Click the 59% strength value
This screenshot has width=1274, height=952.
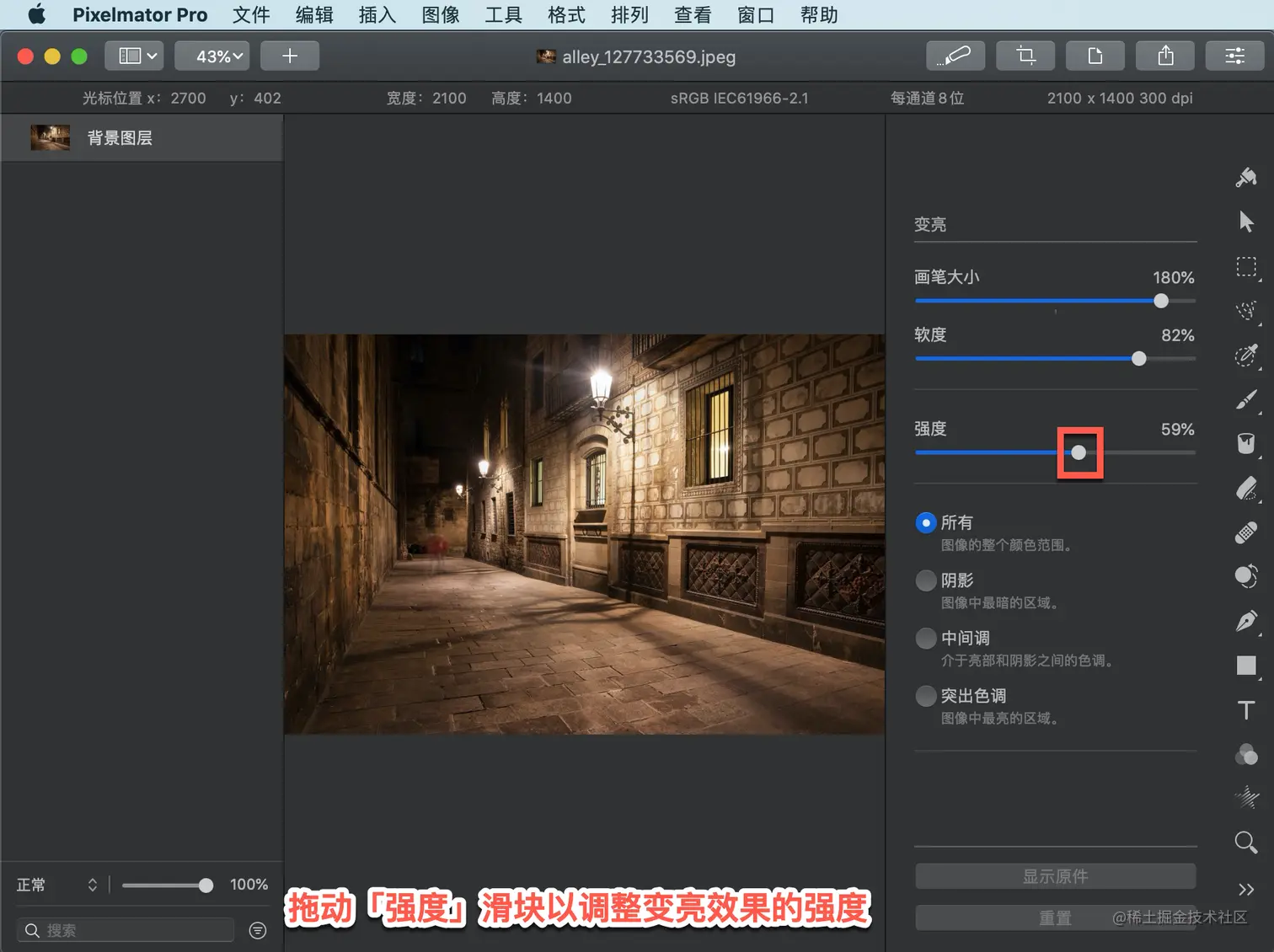point(1177,430)
